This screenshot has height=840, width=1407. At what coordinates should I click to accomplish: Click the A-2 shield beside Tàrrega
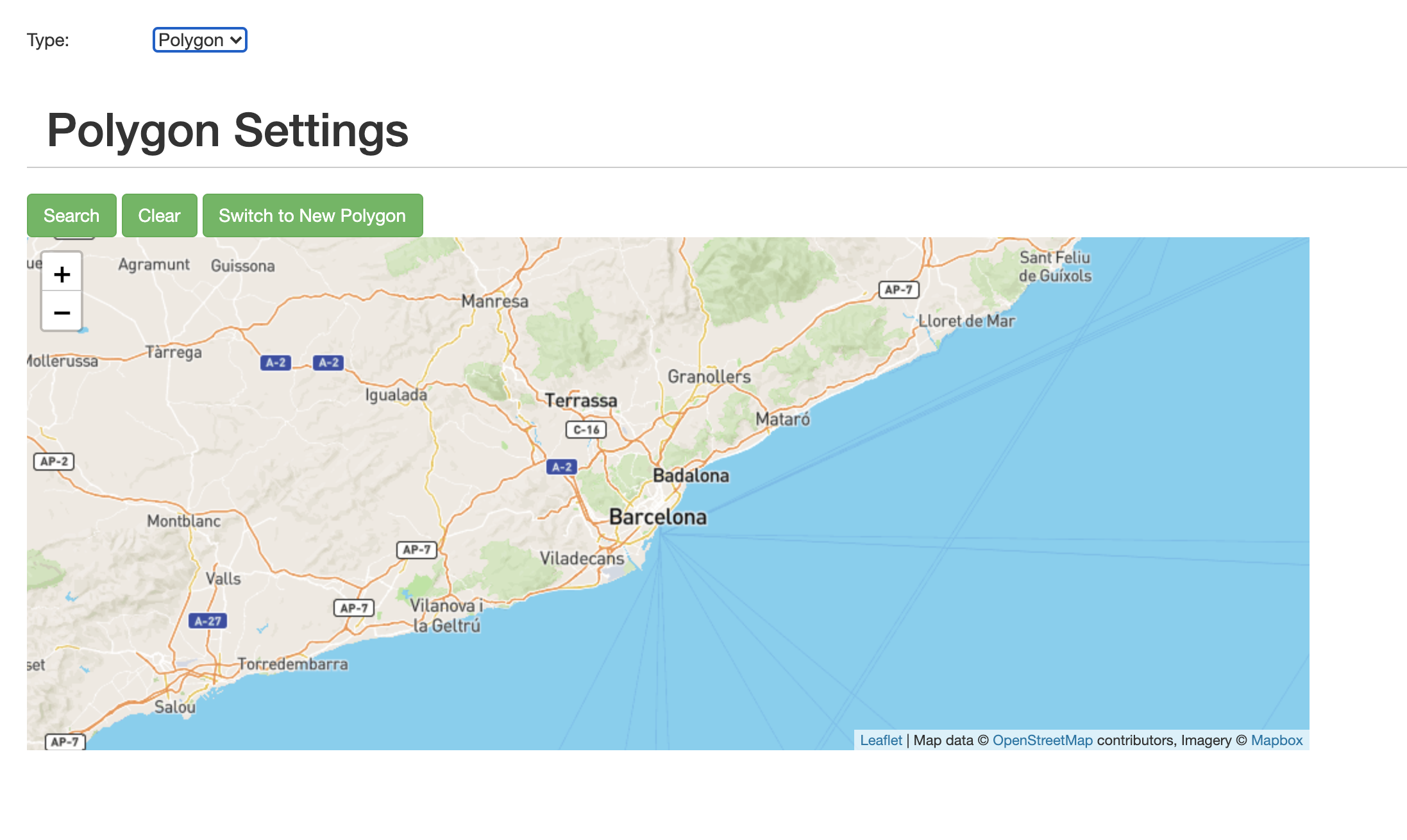[x=276, y=362]
